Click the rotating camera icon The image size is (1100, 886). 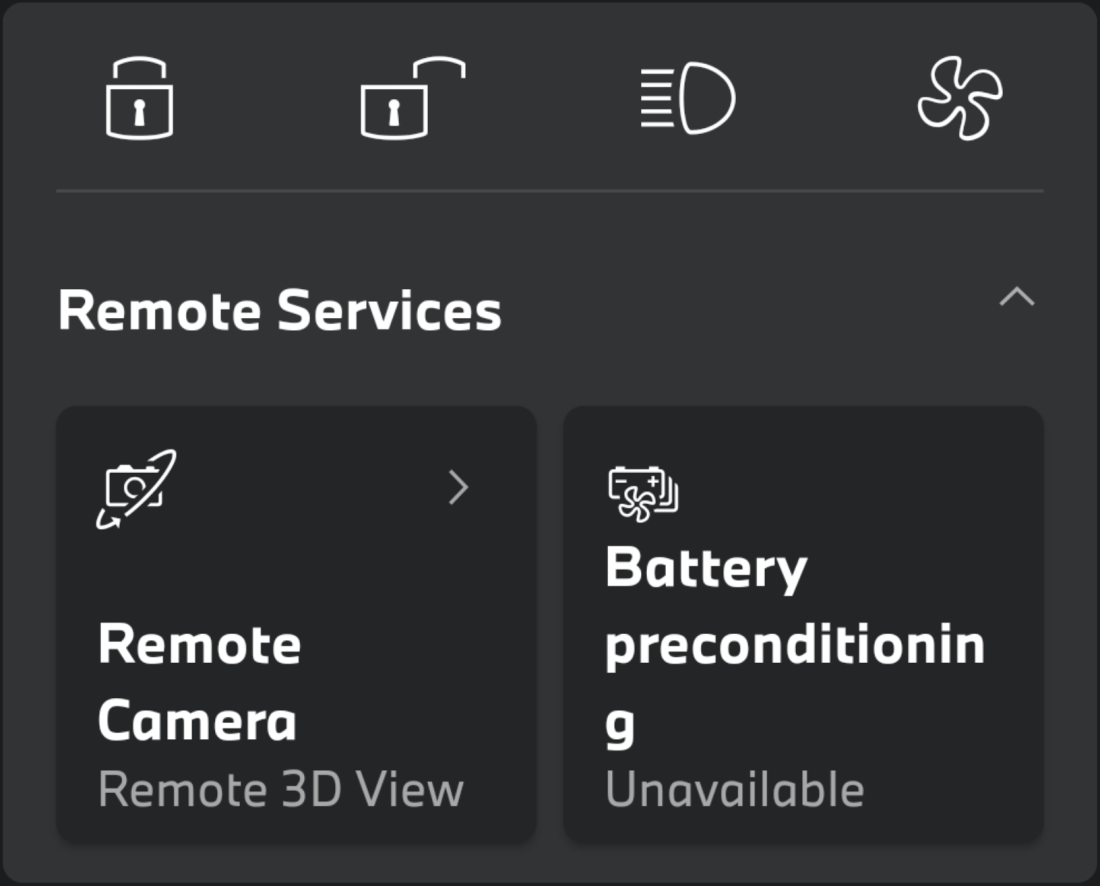136,489
